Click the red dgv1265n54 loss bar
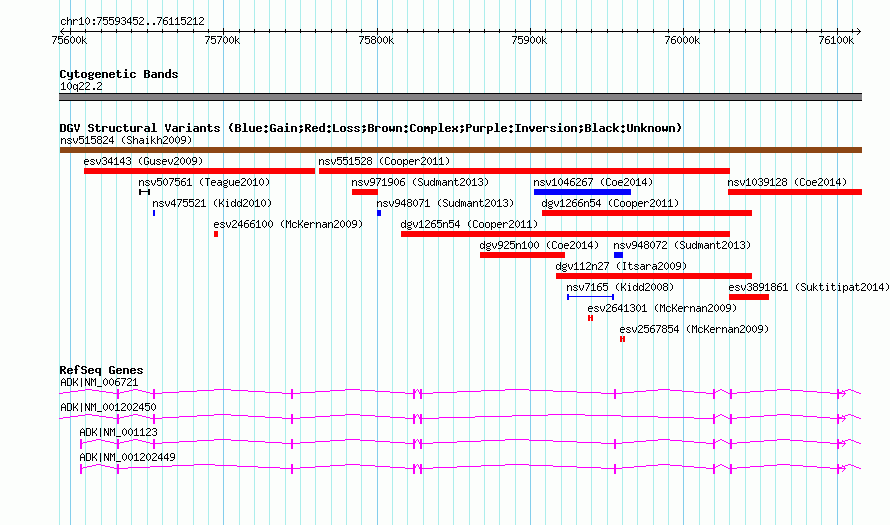 (565, 234)
